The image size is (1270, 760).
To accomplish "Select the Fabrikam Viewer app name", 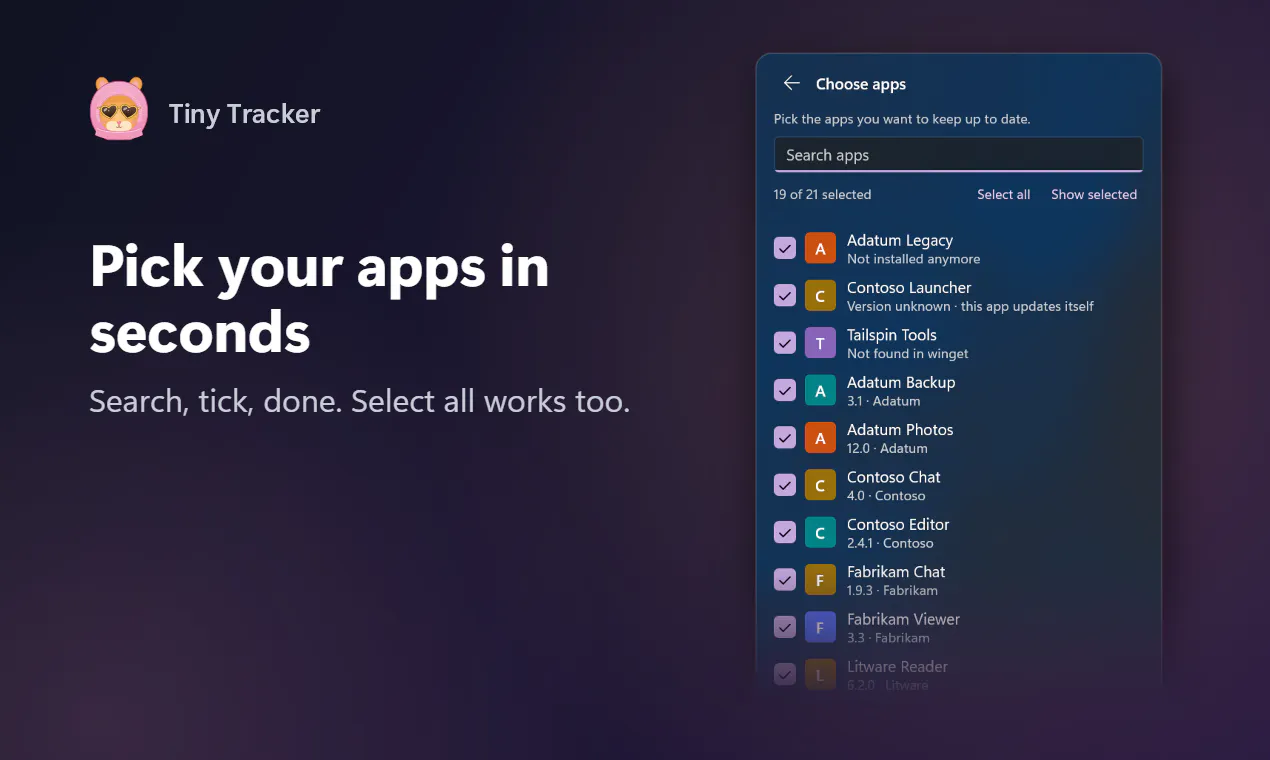I will pos(903,619).
